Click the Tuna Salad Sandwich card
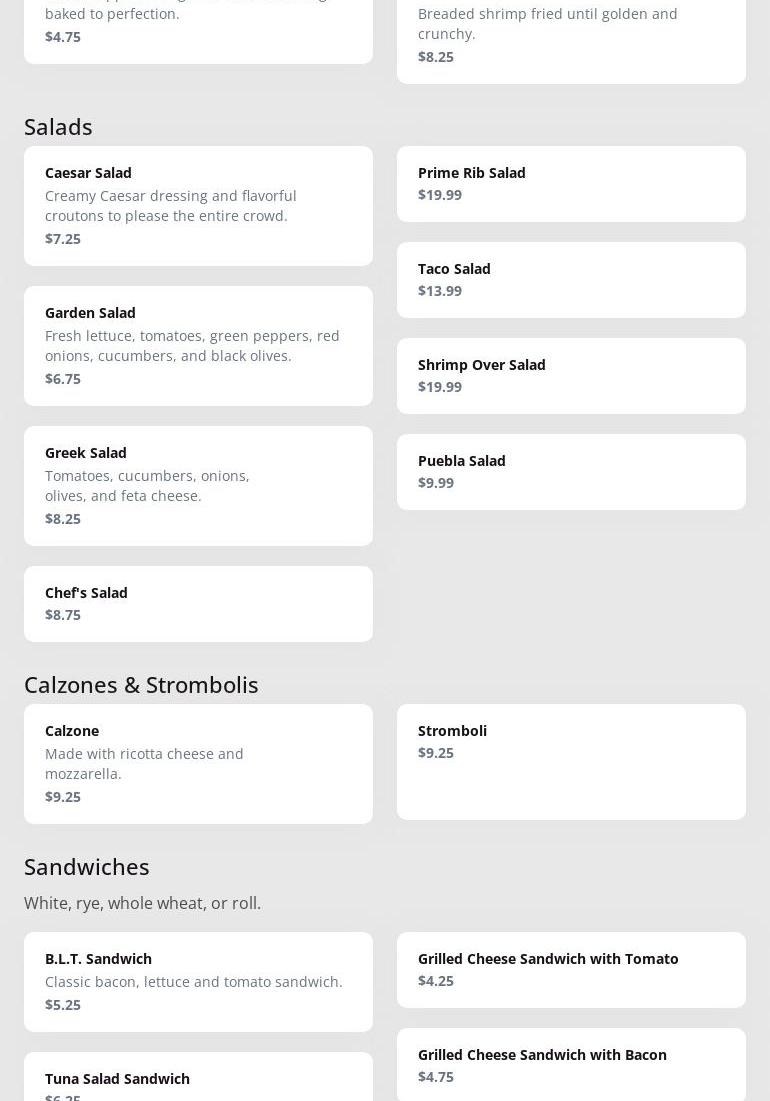The image size is (770, 1101). 198,1080
